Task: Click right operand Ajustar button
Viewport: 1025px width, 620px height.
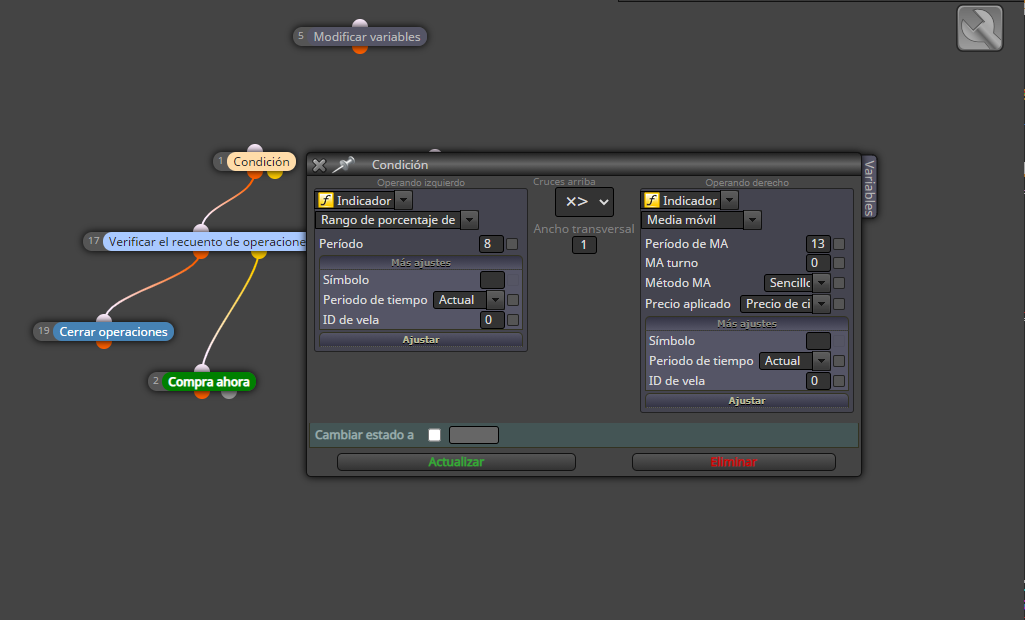Action: [747, 400]
